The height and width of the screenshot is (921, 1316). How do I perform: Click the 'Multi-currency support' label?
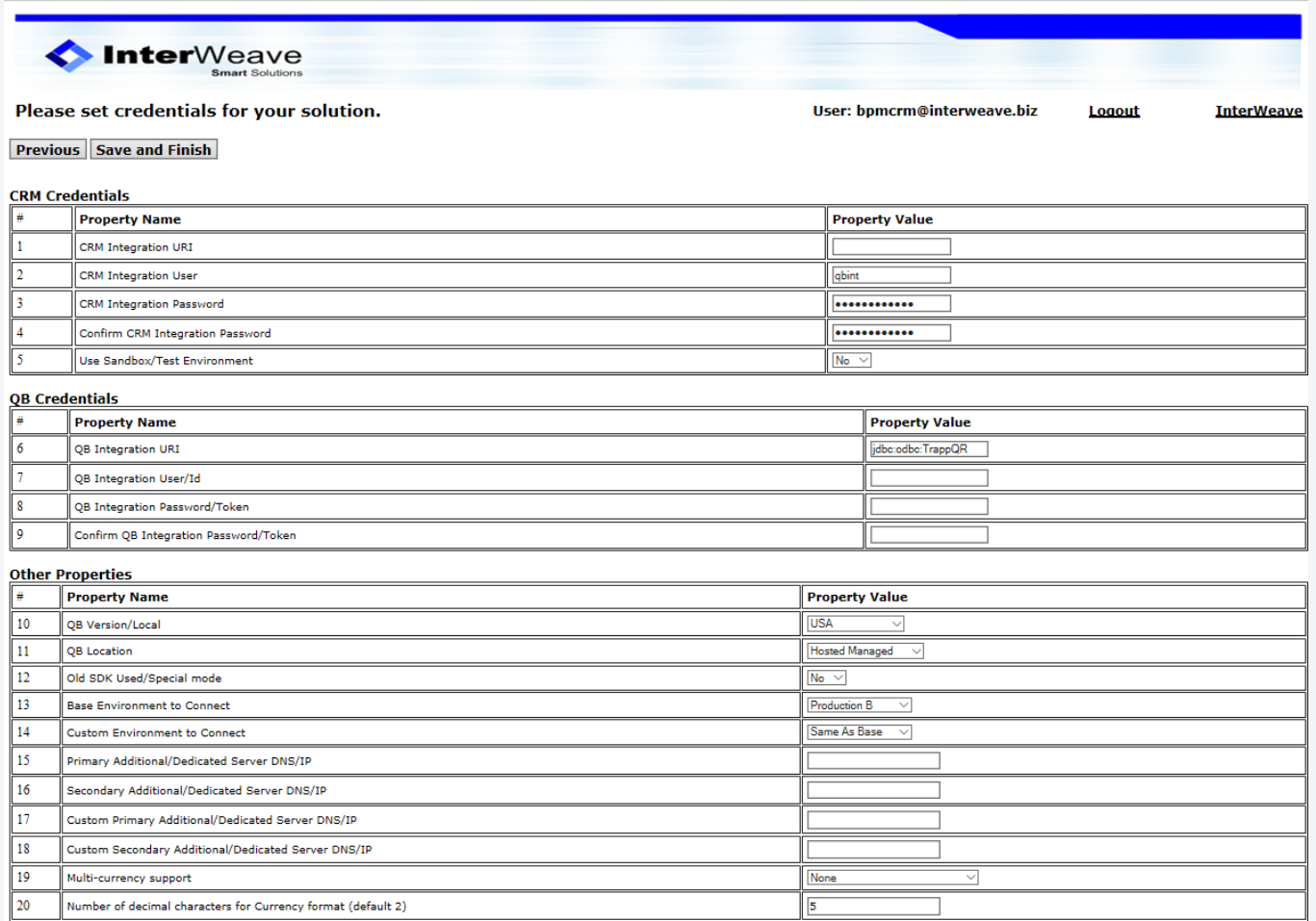click(129, 878)
